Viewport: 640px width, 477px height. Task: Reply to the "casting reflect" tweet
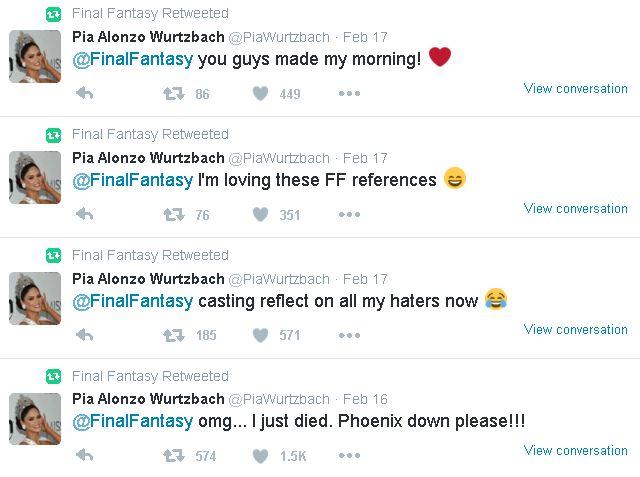pos(85,335)
